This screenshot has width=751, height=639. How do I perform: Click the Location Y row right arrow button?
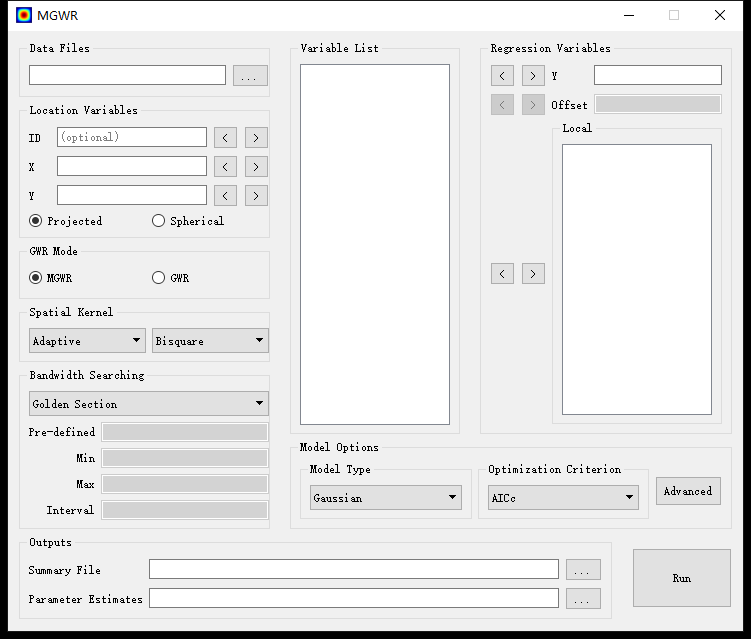point(256,195)
